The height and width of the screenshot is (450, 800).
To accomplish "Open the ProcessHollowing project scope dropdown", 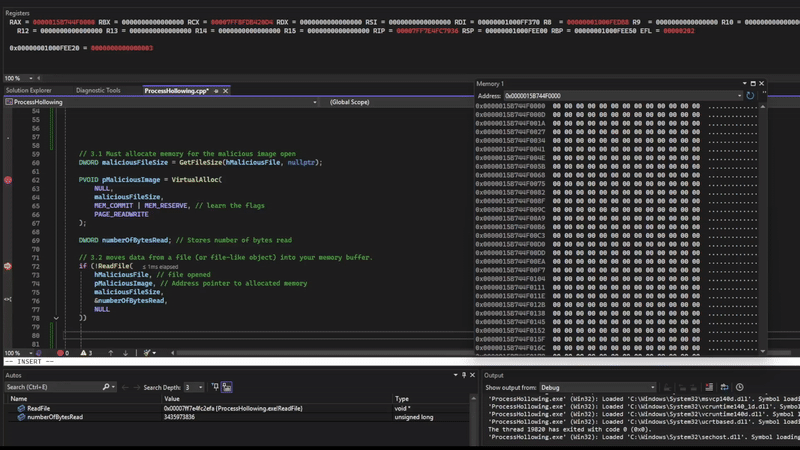I will (315, 102).
